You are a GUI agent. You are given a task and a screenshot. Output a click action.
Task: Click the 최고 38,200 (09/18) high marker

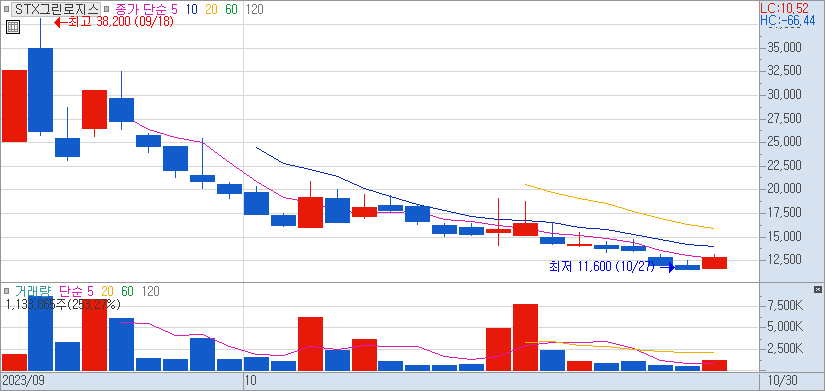coord(114,22)
